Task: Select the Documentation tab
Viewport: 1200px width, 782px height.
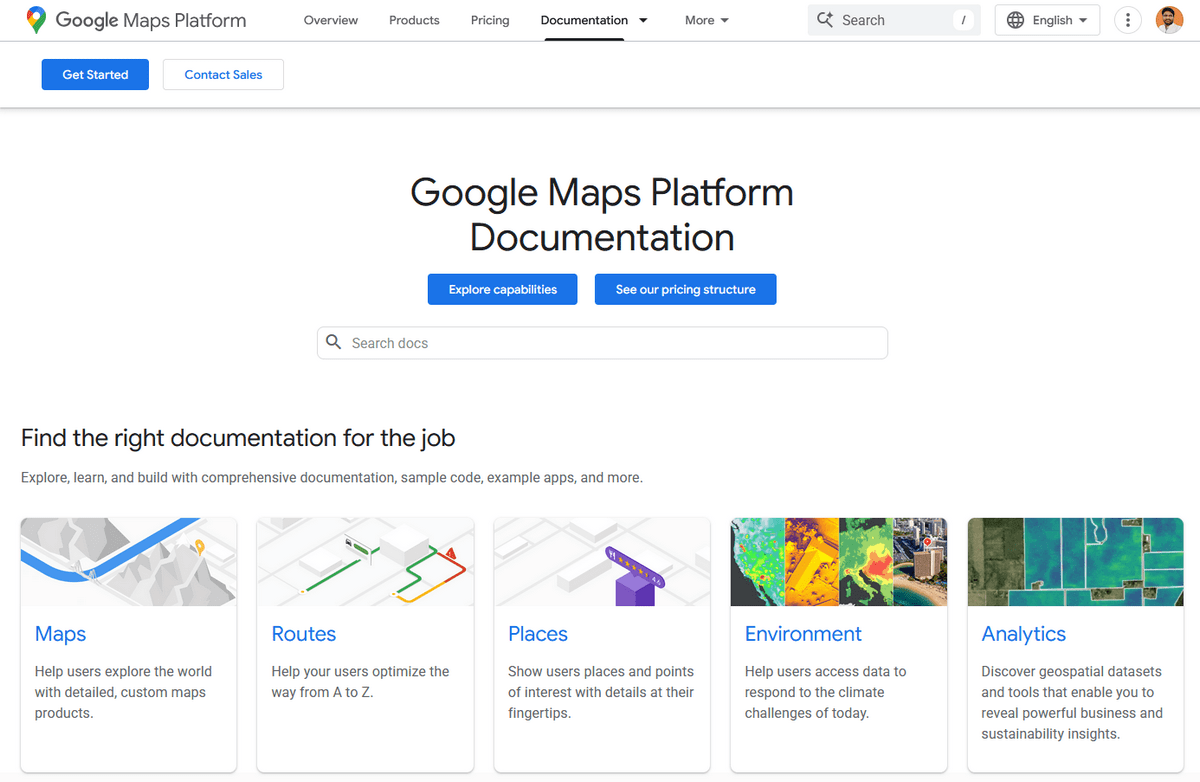Action: pos(584,20)
